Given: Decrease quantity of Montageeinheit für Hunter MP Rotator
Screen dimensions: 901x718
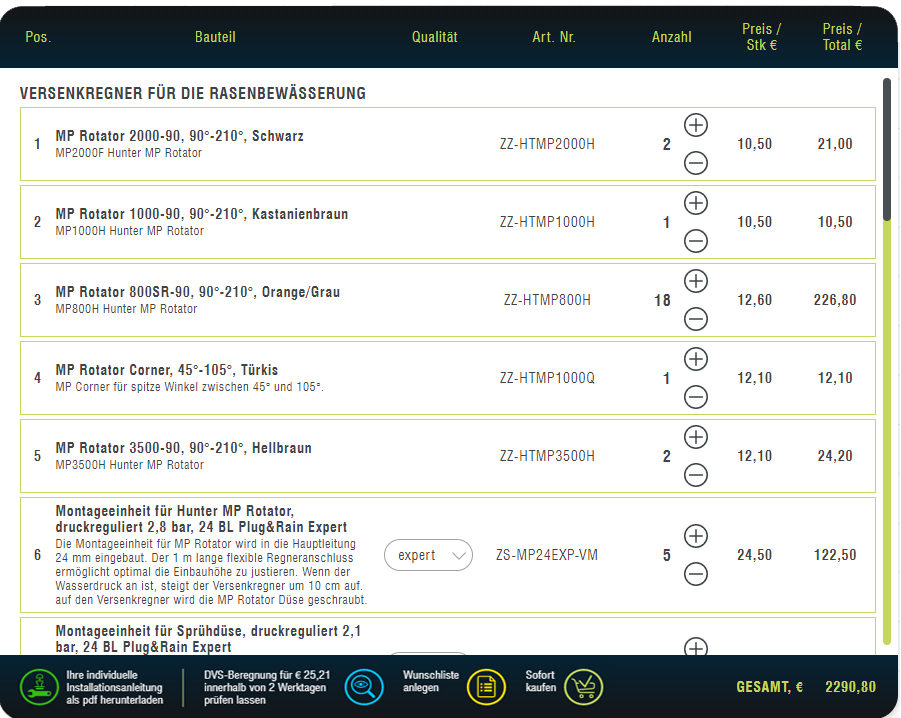Looking at the screenshot, I should click(x=696, y=574).
